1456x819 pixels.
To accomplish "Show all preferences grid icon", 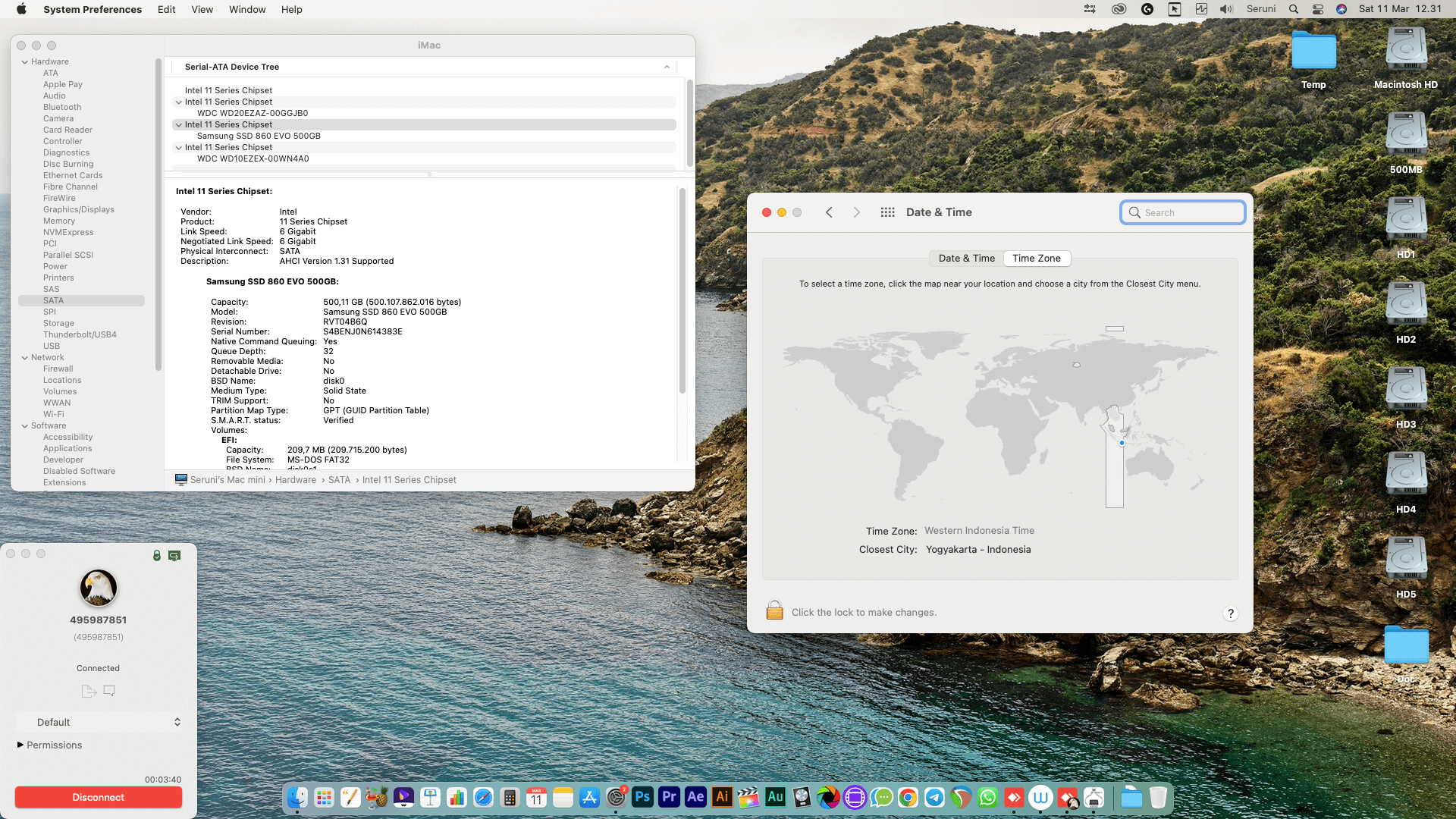I will [887, 212].
